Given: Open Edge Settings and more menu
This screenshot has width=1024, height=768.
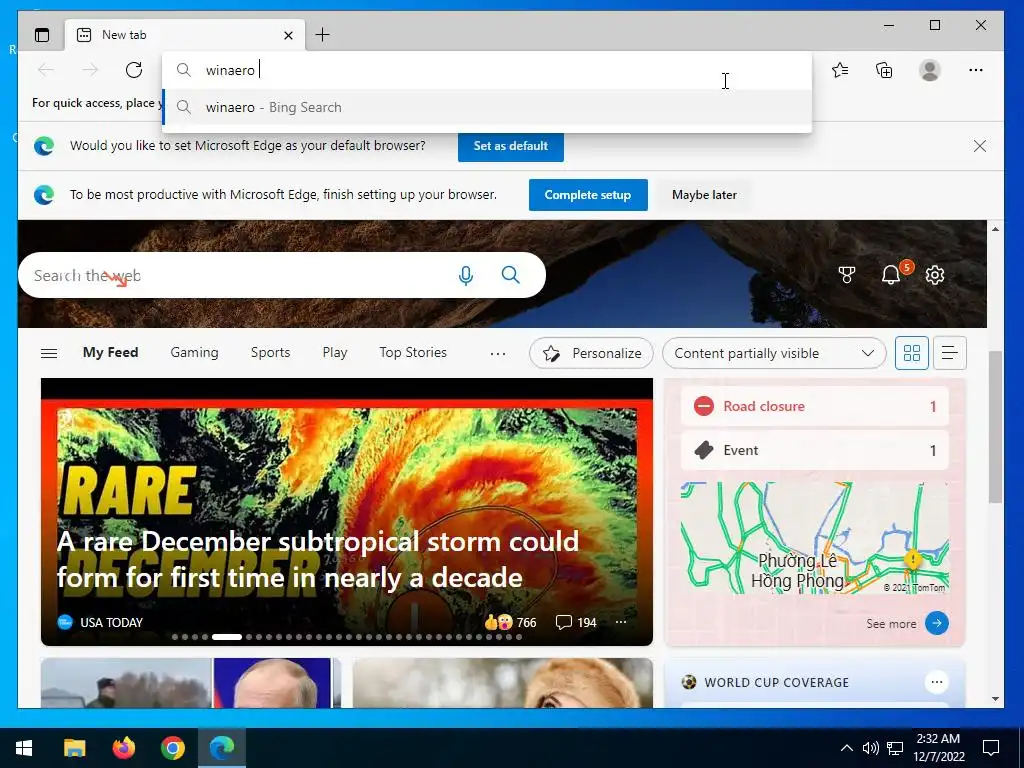Looking at the screenshot, I should point(976,70).
